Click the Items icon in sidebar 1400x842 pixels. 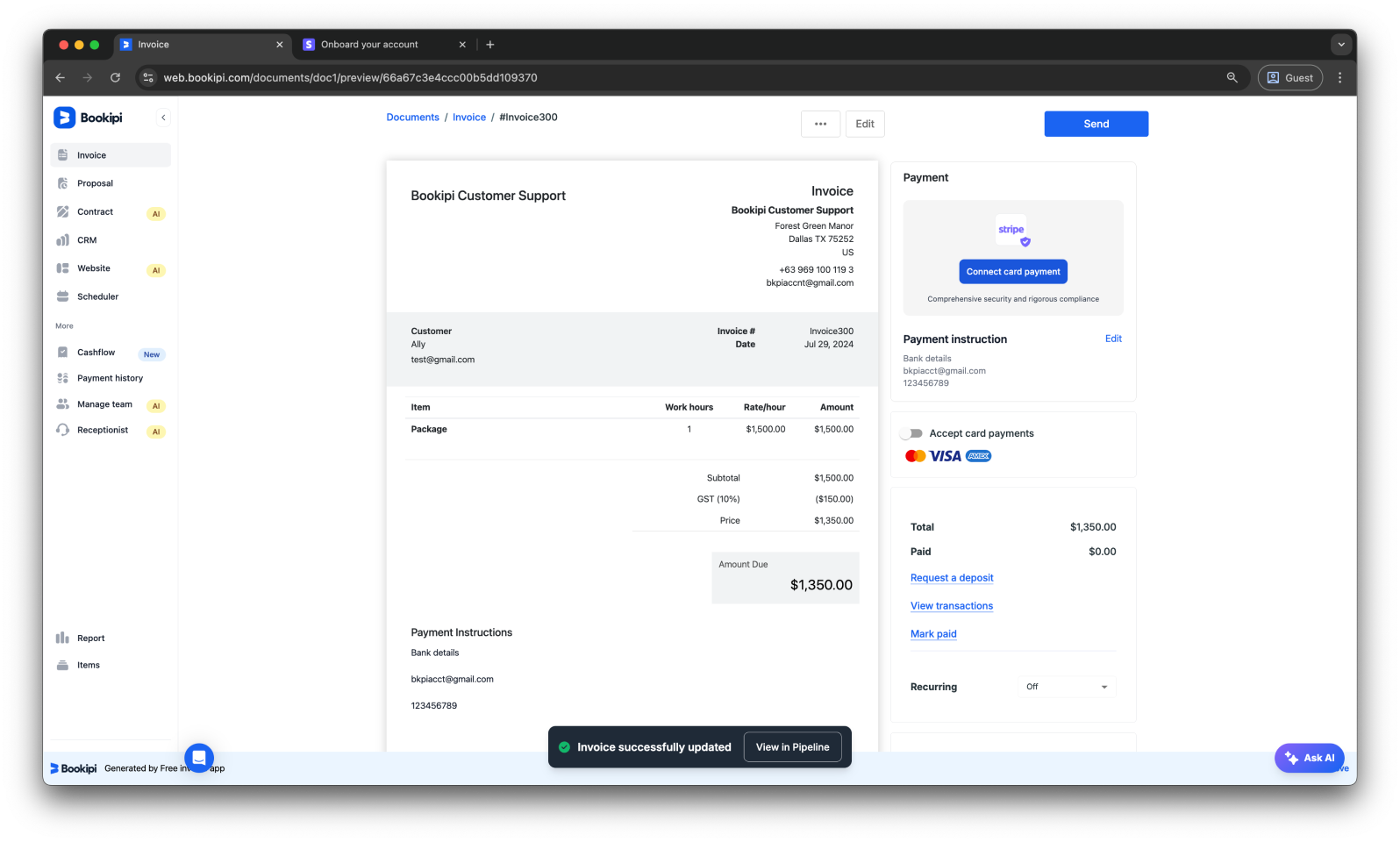(x=62, y=665)
